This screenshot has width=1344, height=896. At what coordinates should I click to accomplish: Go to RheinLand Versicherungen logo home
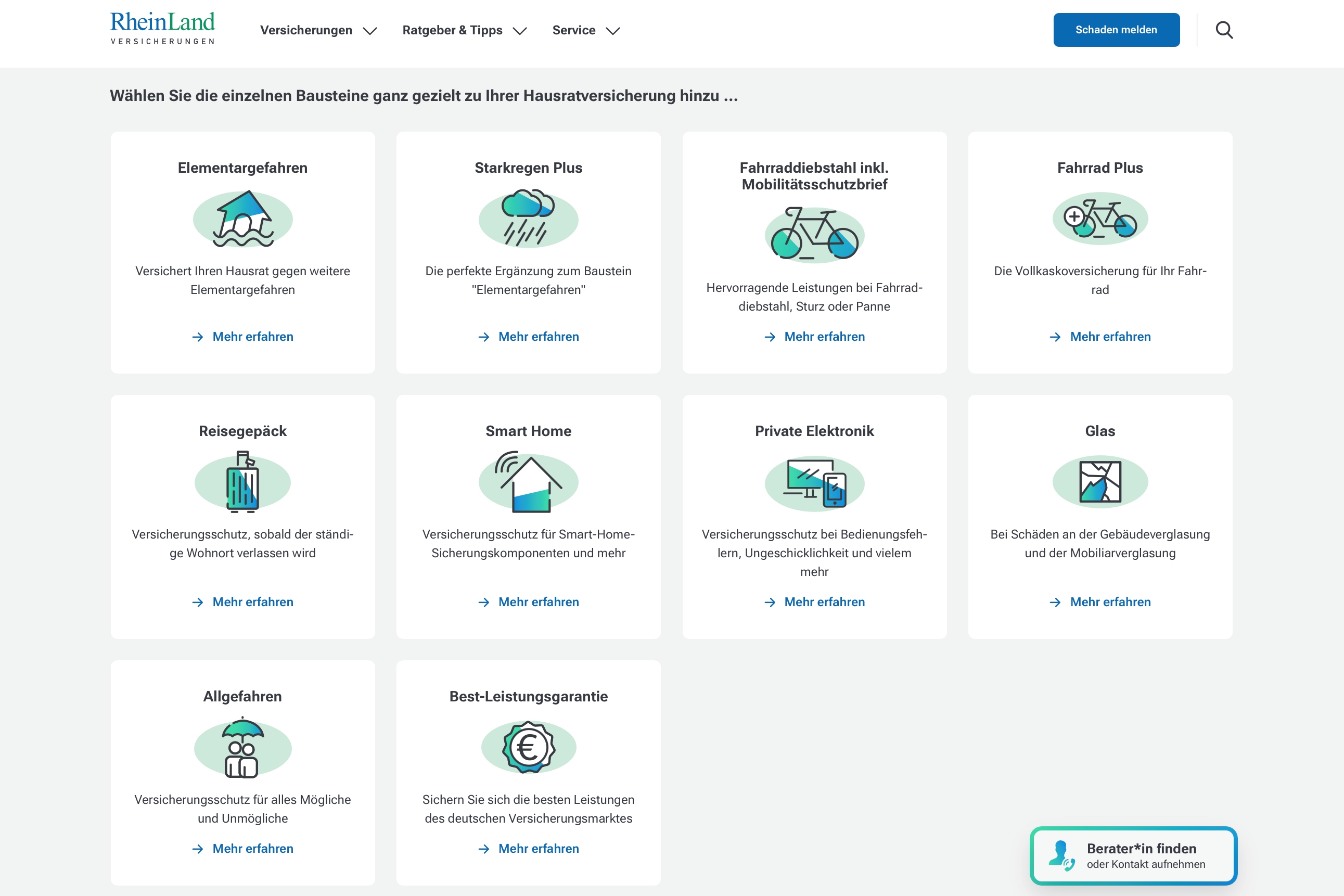(163, 29)
